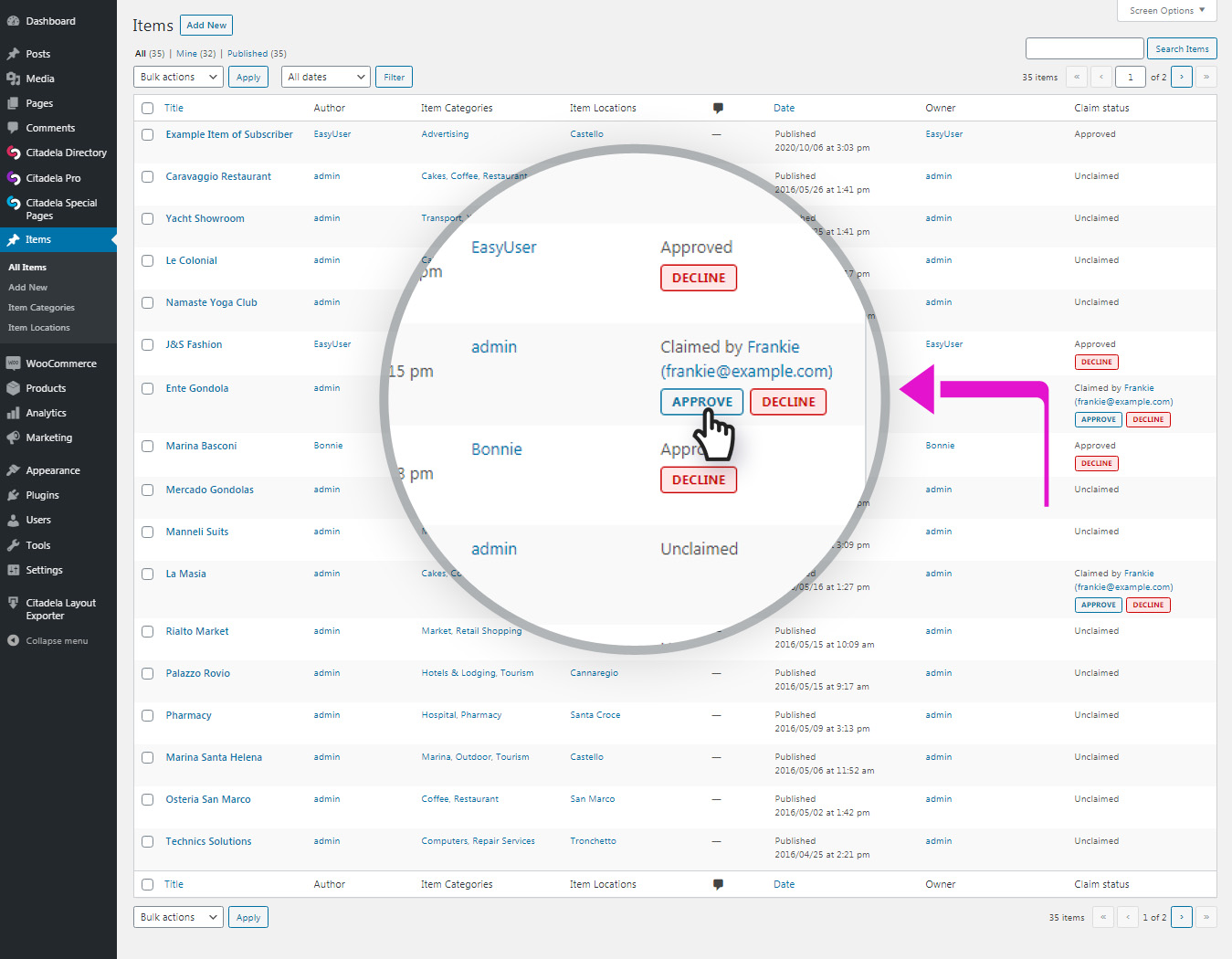This screenshot has height=959, width=1232.
Task: Go to Item Locations in sidebar
Action: 38,328
